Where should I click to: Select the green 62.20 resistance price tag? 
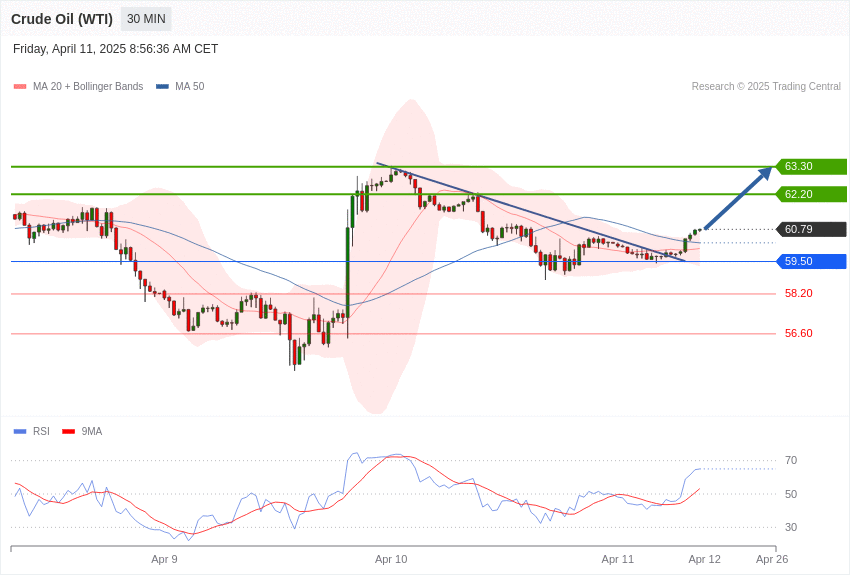tap(812, 194)
